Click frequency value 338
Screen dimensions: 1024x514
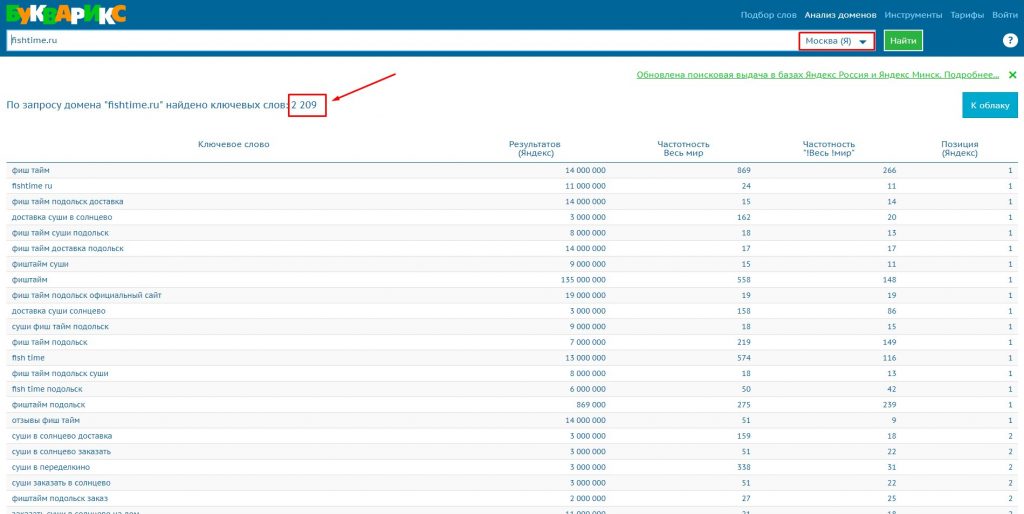tap(744, 468)
